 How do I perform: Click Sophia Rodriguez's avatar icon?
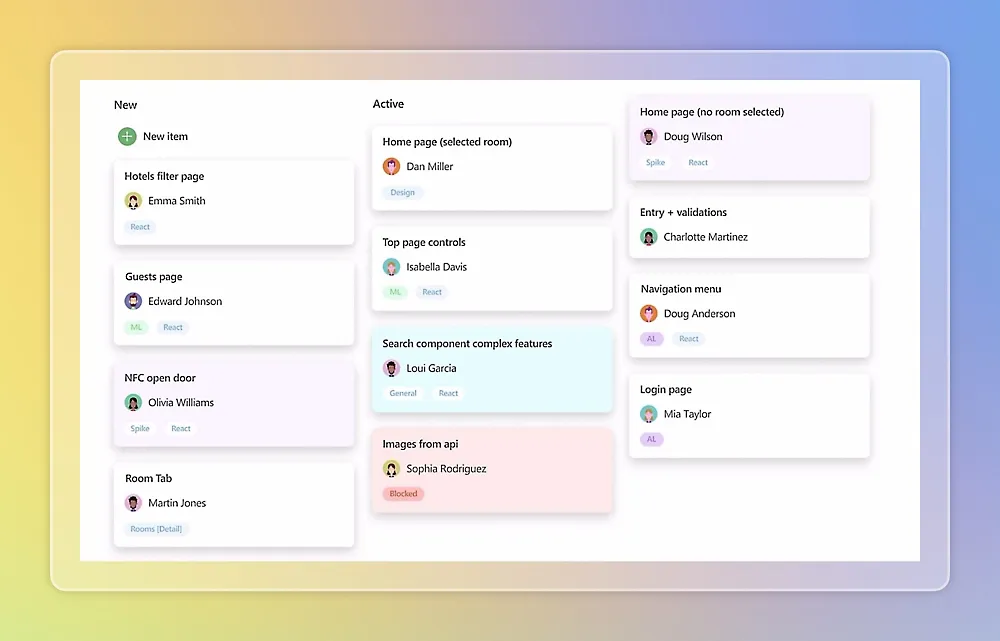pos(392,469)
